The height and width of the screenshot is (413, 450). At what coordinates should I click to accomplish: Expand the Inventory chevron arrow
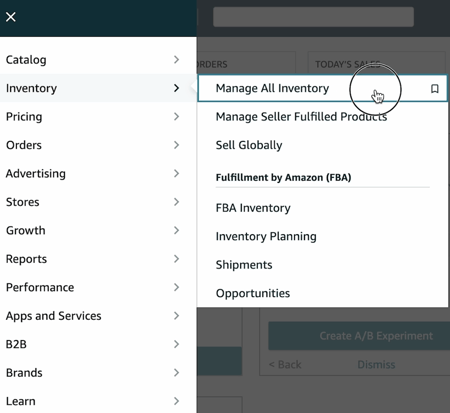click(x=177, y=88)
